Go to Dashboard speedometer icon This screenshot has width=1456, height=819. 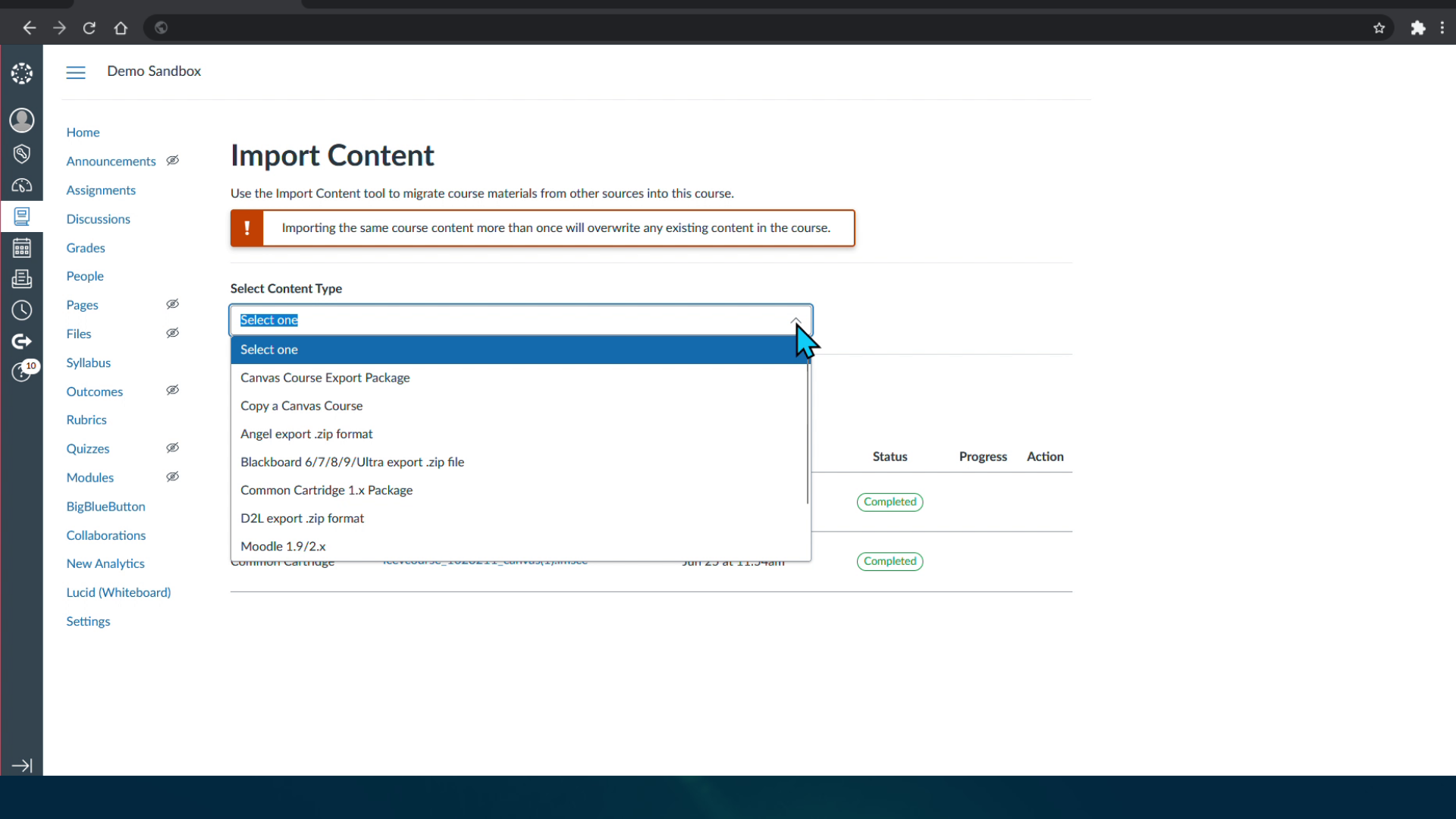point(22,185)
